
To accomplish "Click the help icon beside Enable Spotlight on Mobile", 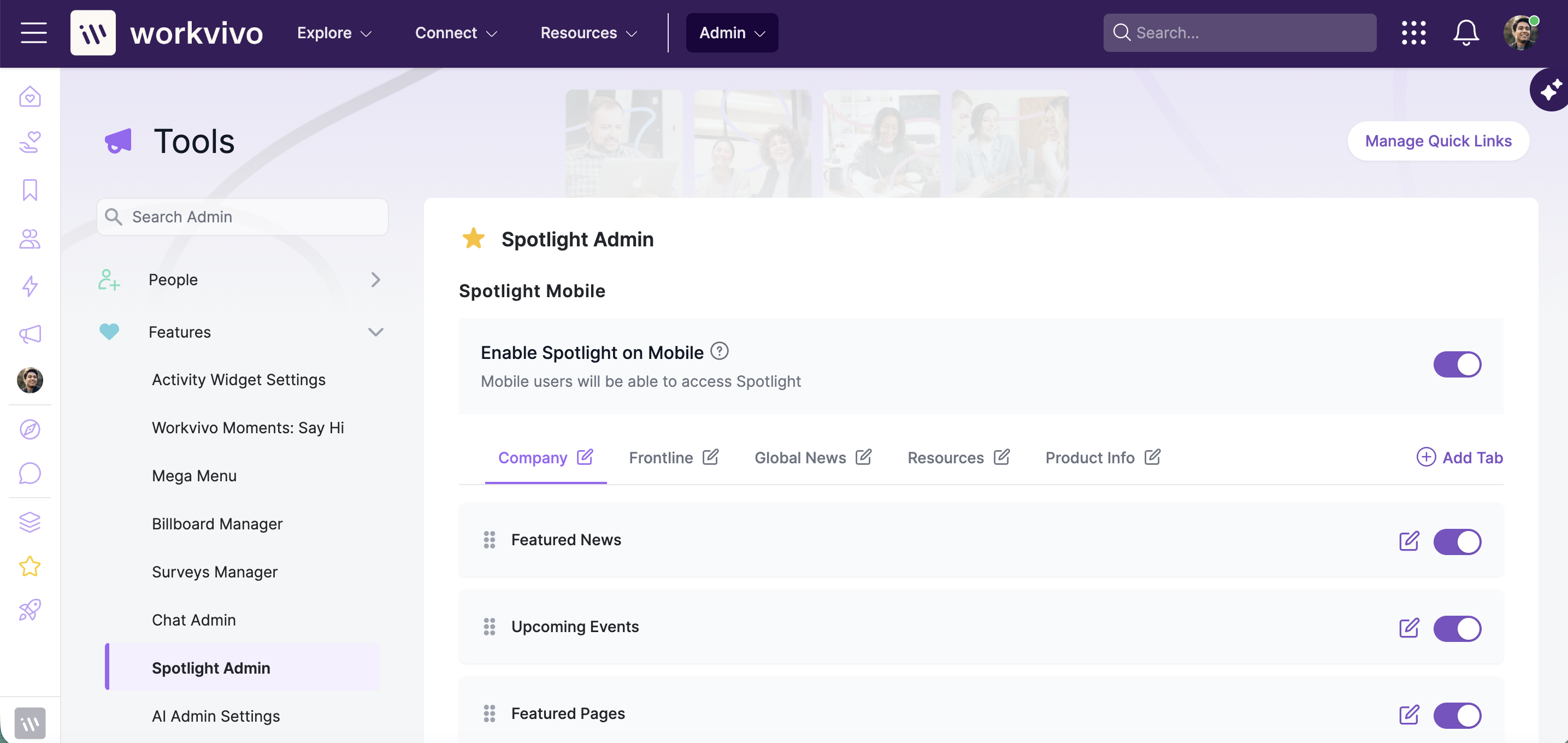I will point(720,351).
